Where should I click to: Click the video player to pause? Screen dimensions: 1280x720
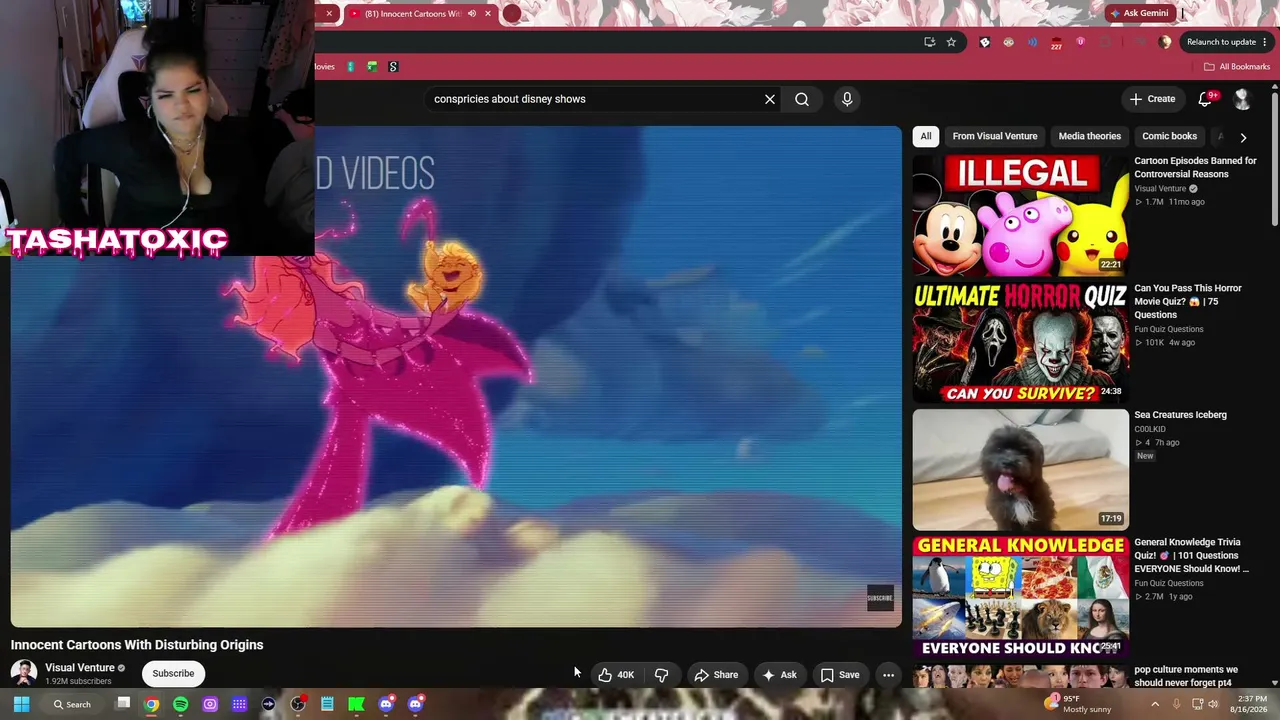[x=456, y=376]
